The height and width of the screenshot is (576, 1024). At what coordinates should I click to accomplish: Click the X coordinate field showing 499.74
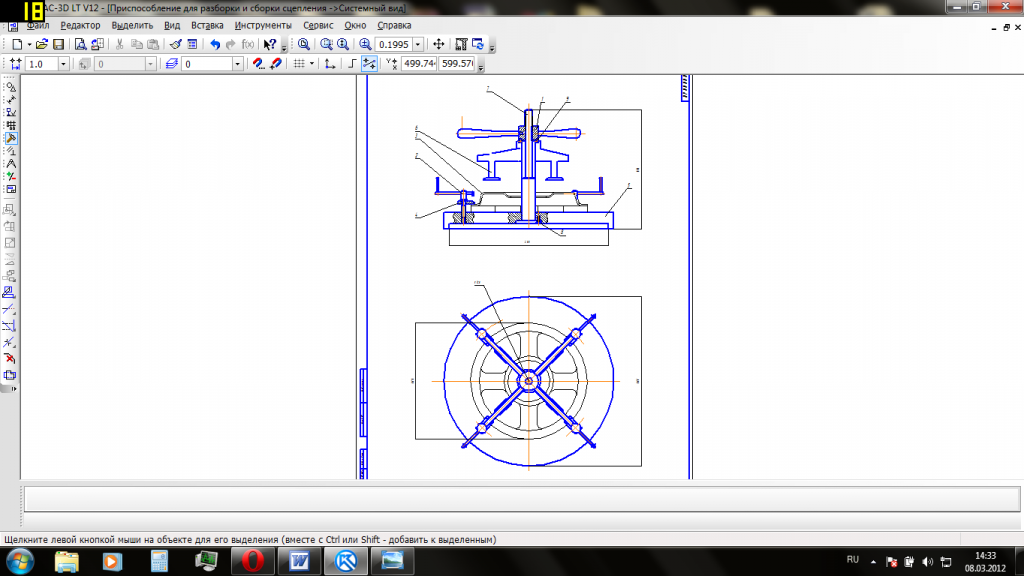tap(419, 64)
